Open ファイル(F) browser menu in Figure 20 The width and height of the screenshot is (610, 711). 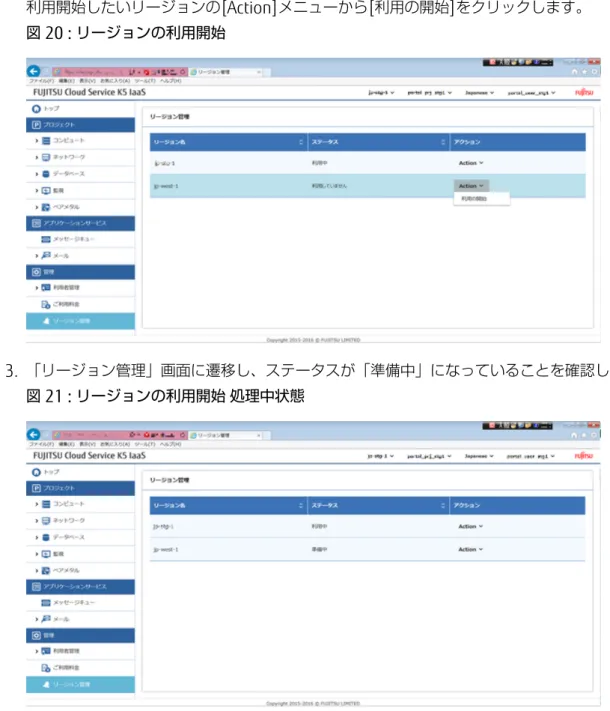(x=40, y=81)
